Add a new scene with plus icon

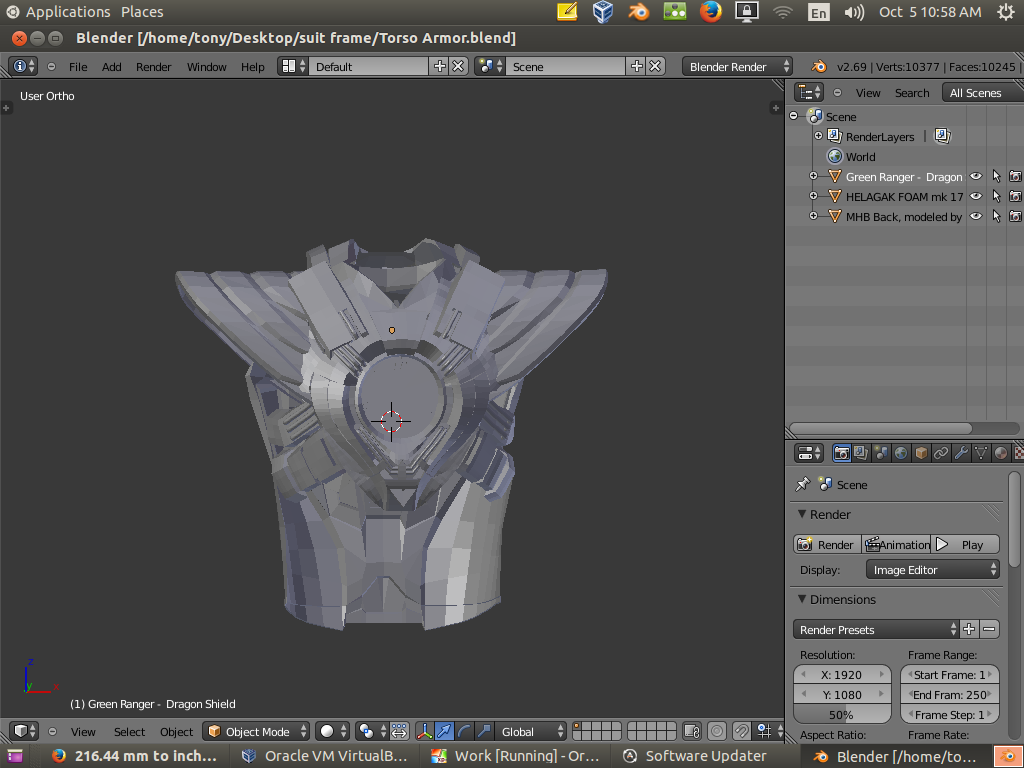637,66
